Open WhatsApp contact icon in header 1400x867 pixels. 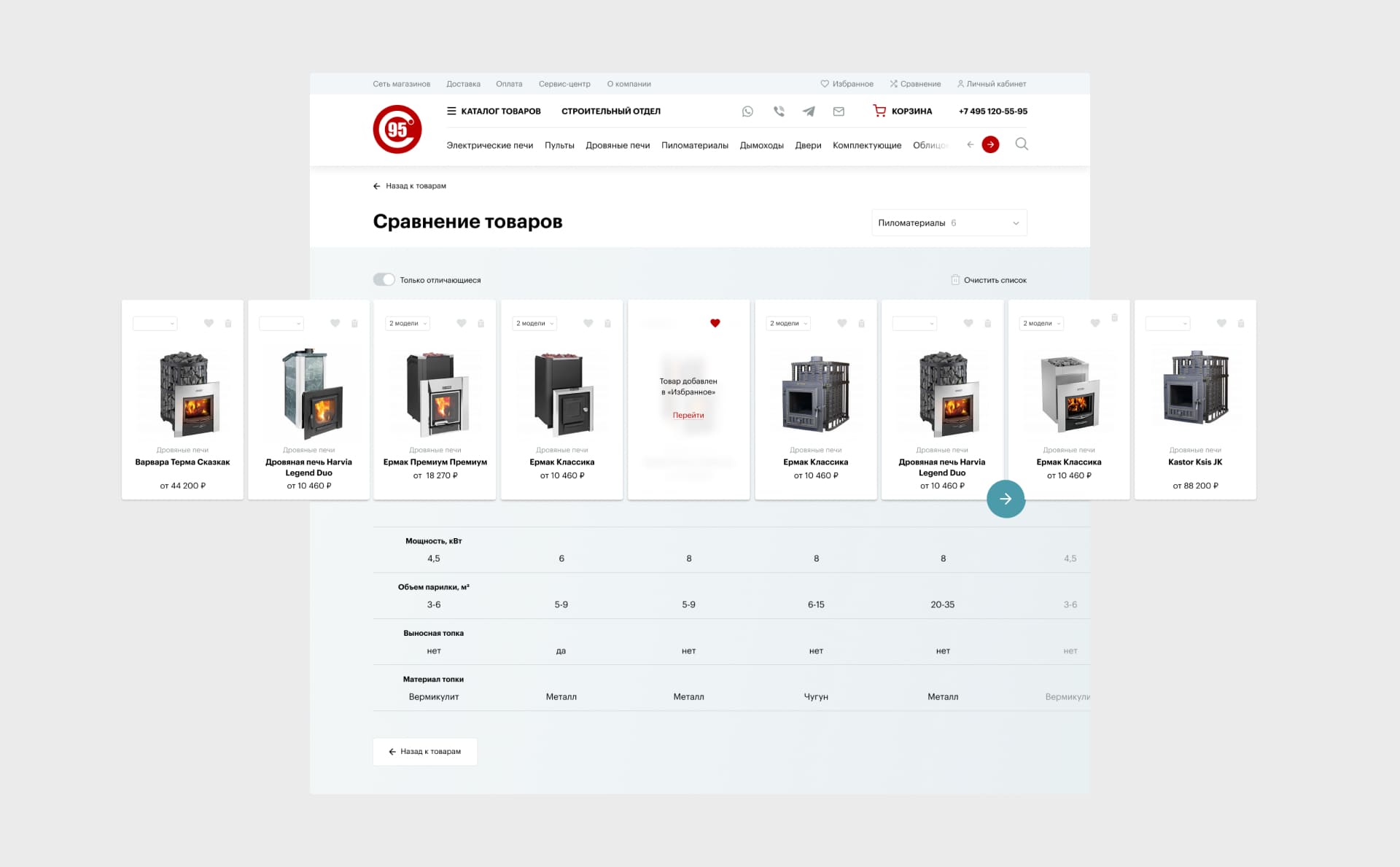point(747,112)
